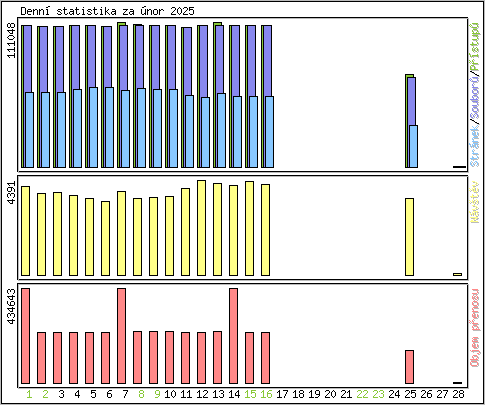This screenshot has height=405, width=485.
Task: Click green day number 1 on bottom axis
Action: click(29, 394)
